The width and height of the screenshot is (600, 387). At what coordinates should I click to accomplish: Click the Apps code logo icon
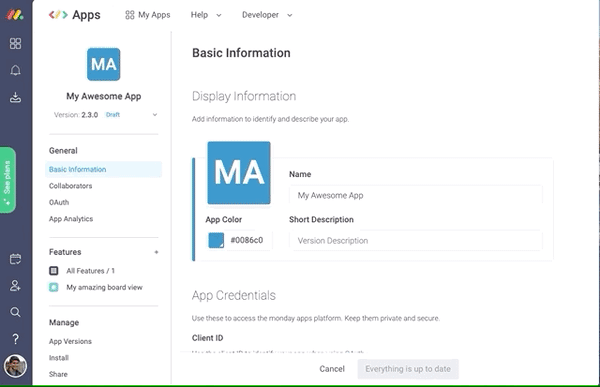(58, 15)
